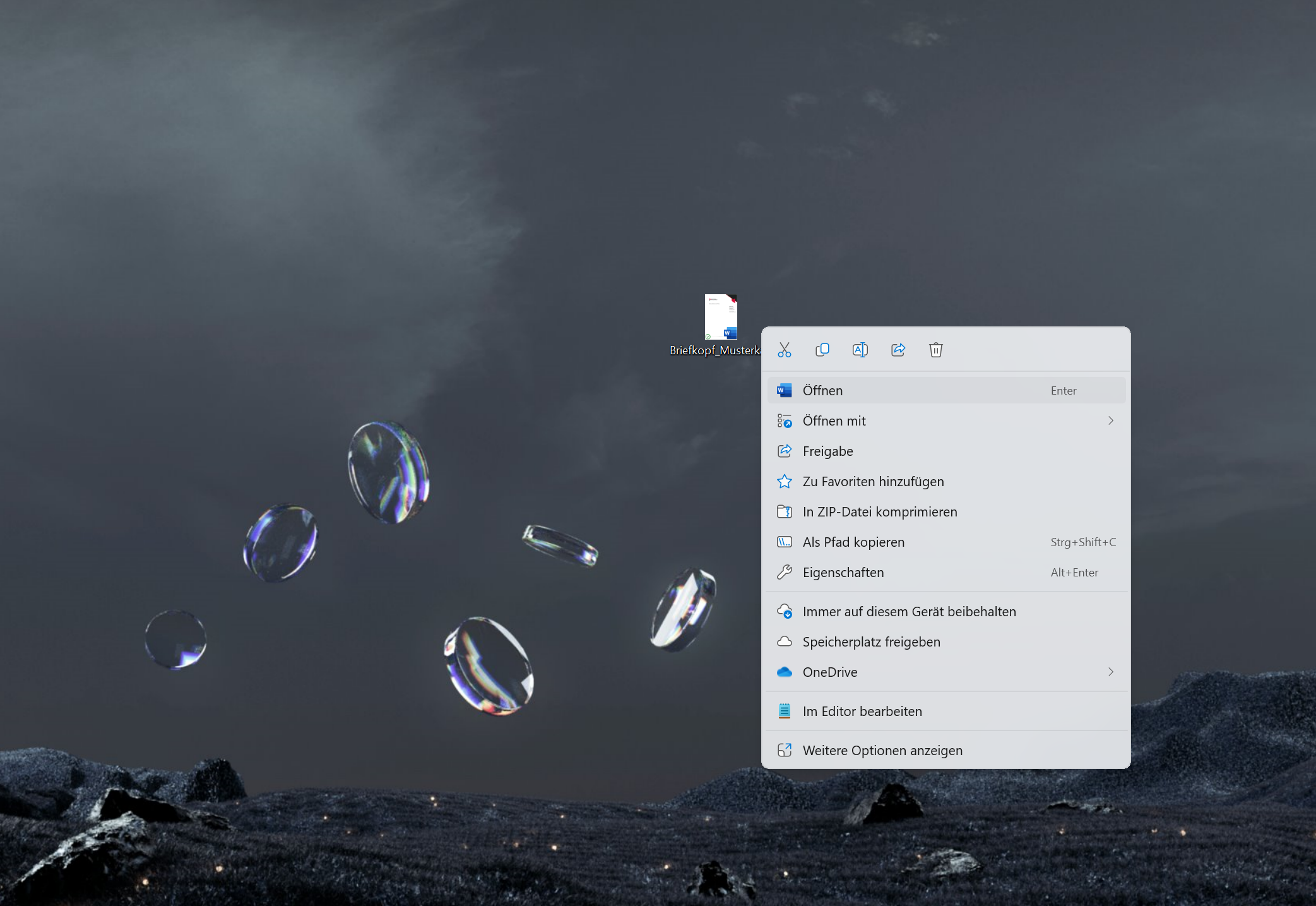
Task: Select Als Pfad kopieren
Action: click(x=853, y=542)
